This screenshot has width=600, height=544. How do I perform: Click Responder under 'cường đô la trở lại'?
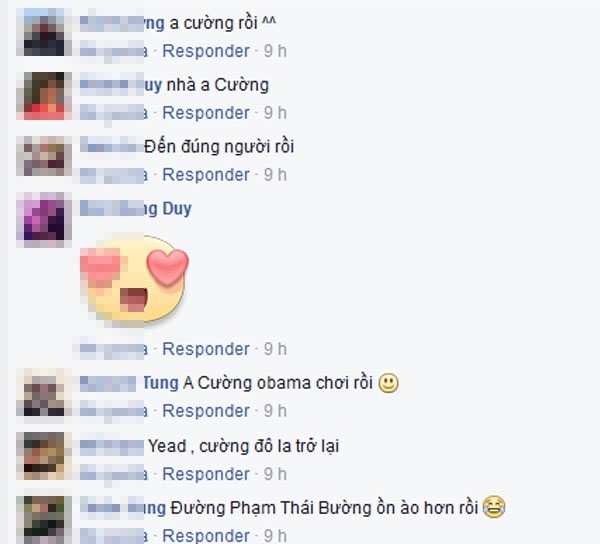click(x=206, y=474)
